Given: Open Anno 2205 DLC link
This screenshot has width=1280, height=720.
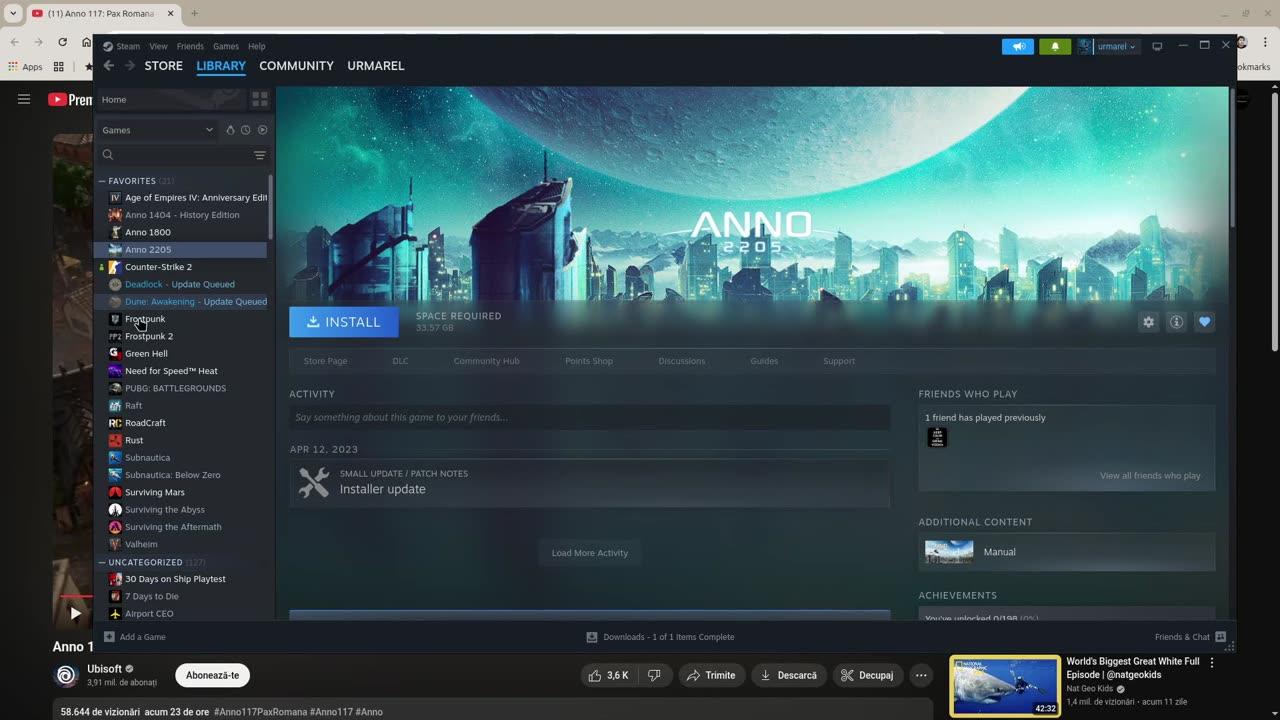Looking at the screenshot, I should coord(400,361).
